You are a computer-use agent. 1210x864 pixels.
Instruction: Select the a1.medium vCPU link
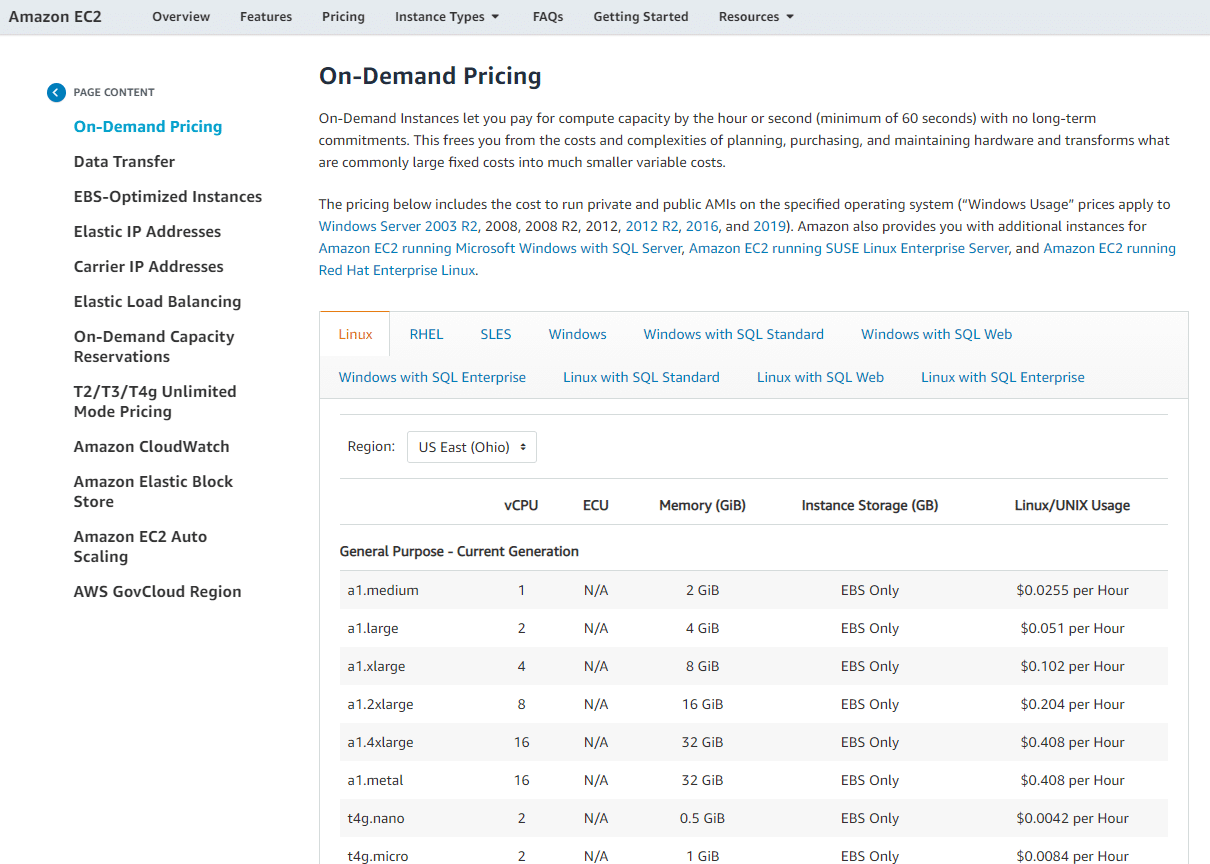(521, 590)
